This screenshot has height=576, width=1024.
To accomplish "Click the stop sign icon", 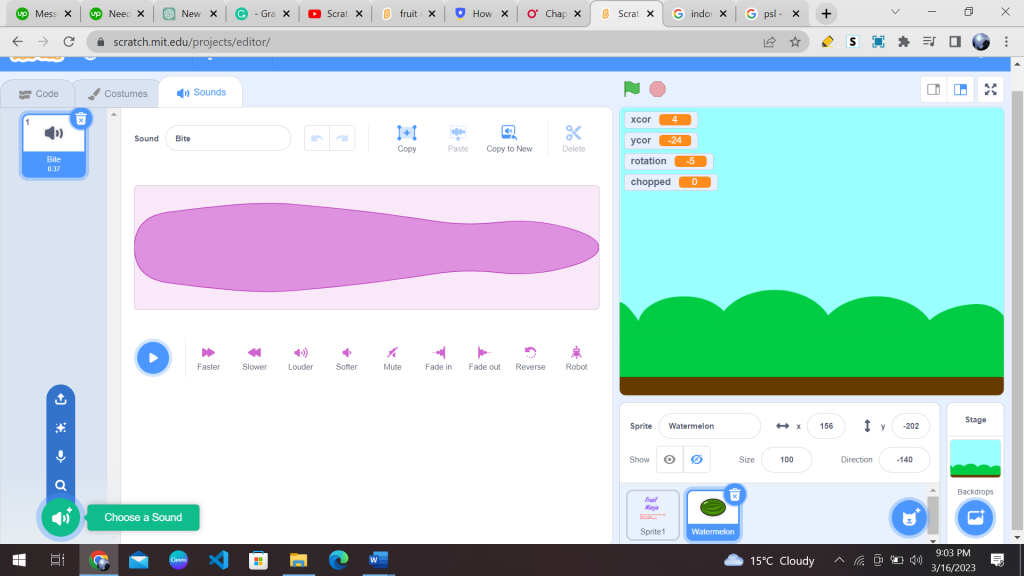I will pos(658,88).
